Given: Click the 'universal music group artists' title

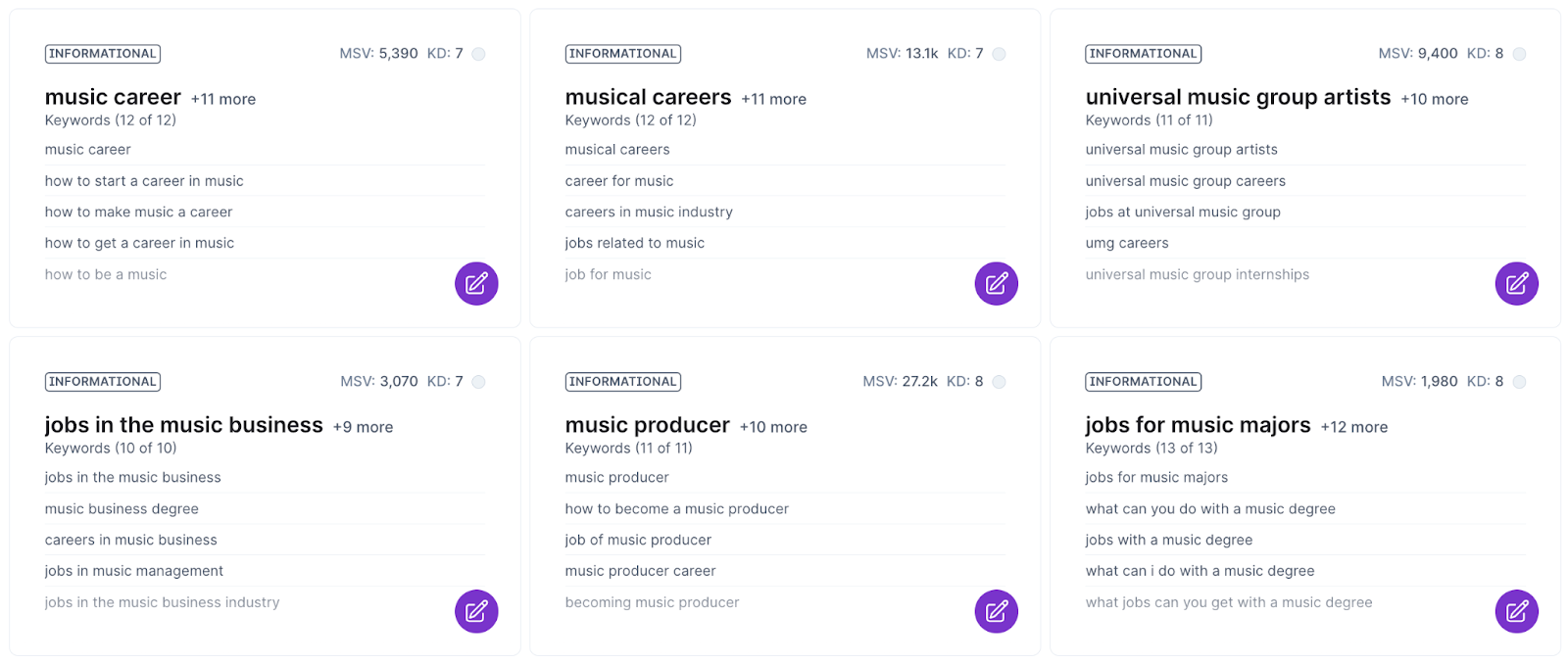Looking at the screenshot, I should tap(1238, 97).
